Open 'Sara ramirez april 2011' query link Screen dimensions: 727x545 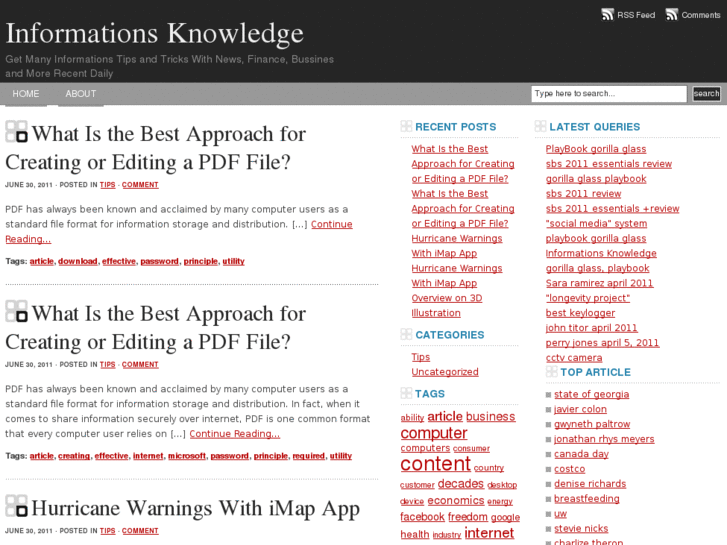click(599, 283)
